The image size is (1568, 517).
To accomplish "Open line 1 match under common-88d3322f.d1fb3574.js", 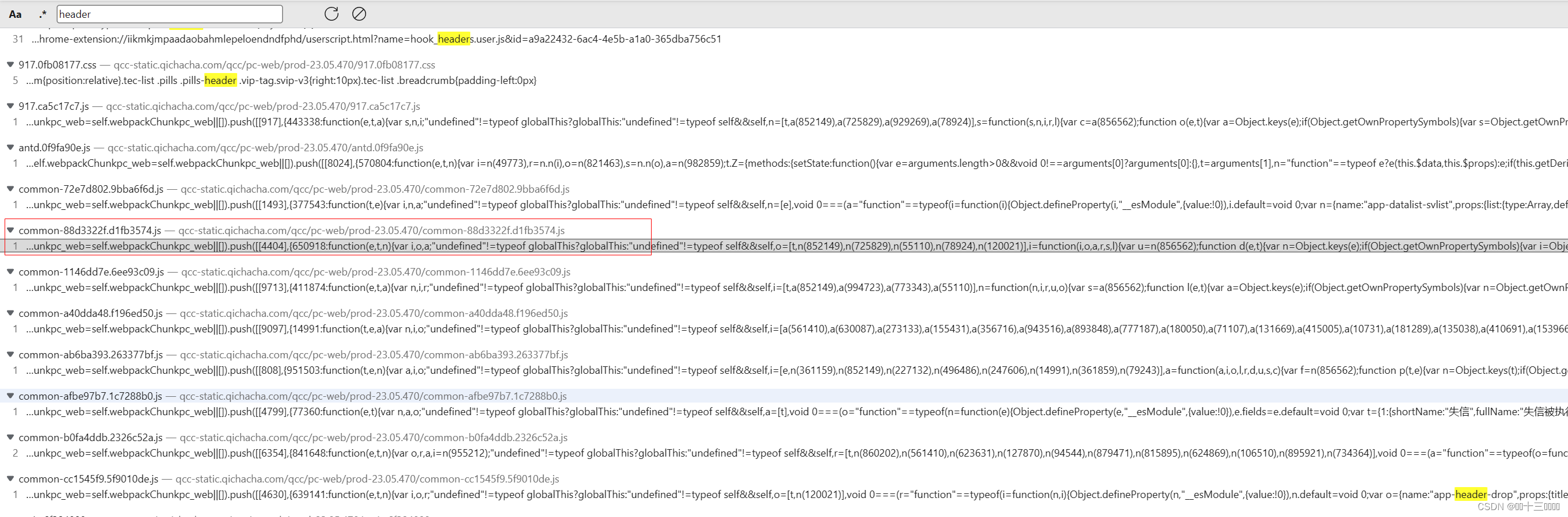I will (784, 246).
